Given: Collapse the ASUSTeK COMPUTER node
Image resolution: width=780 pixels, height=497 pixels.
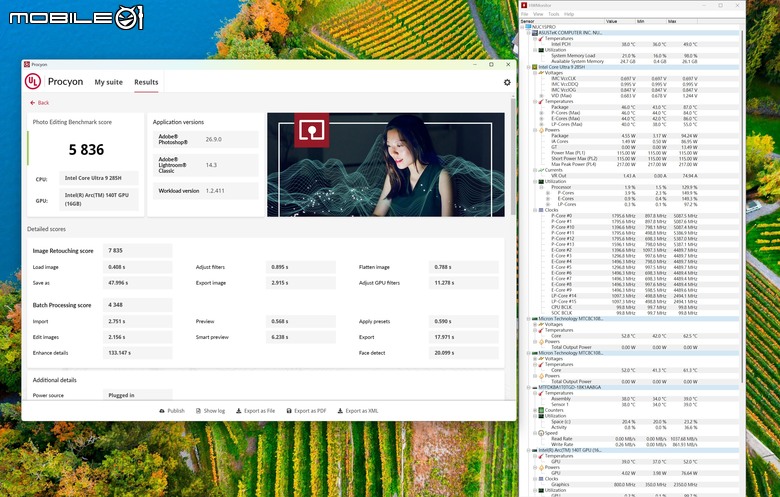Looking at the screenshot, I should [529, 33].
